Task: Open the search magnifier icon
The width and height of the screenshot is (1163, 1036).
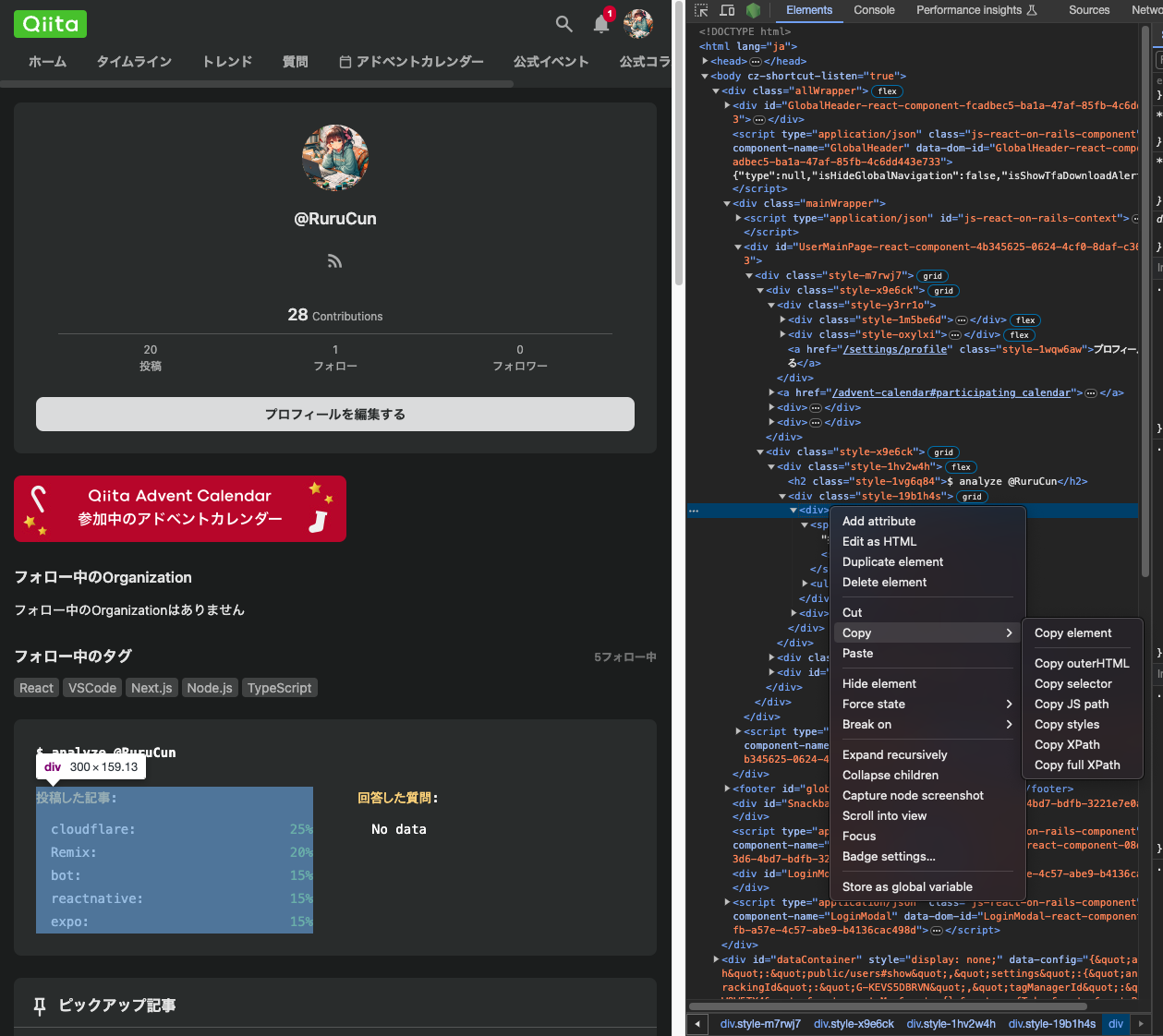Action: point(564,24)
